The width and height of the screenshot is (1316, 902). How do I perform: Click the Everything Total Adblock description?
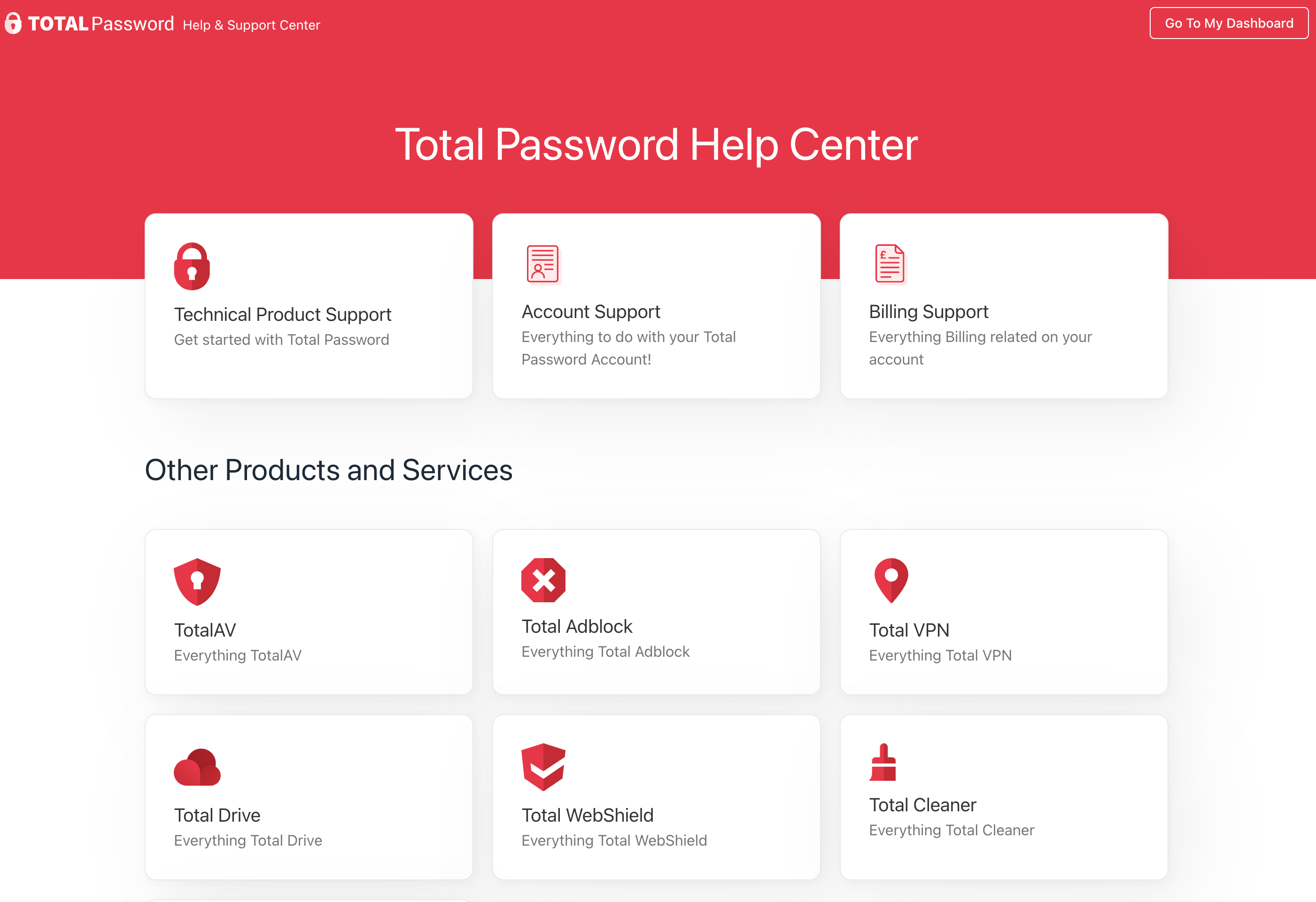tap(605, 652)
